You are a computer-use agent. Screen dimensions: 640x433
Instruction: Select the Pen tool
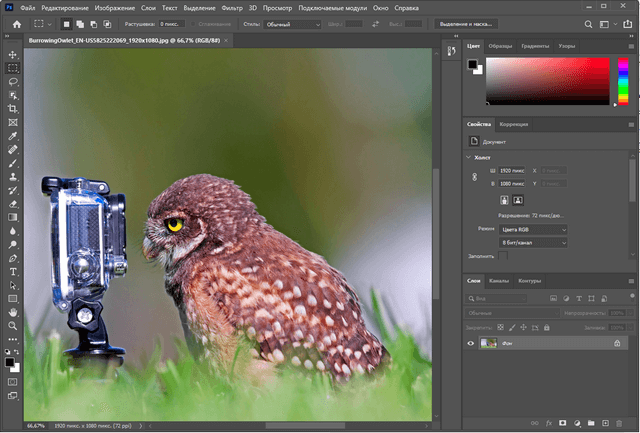pos(13,258)
